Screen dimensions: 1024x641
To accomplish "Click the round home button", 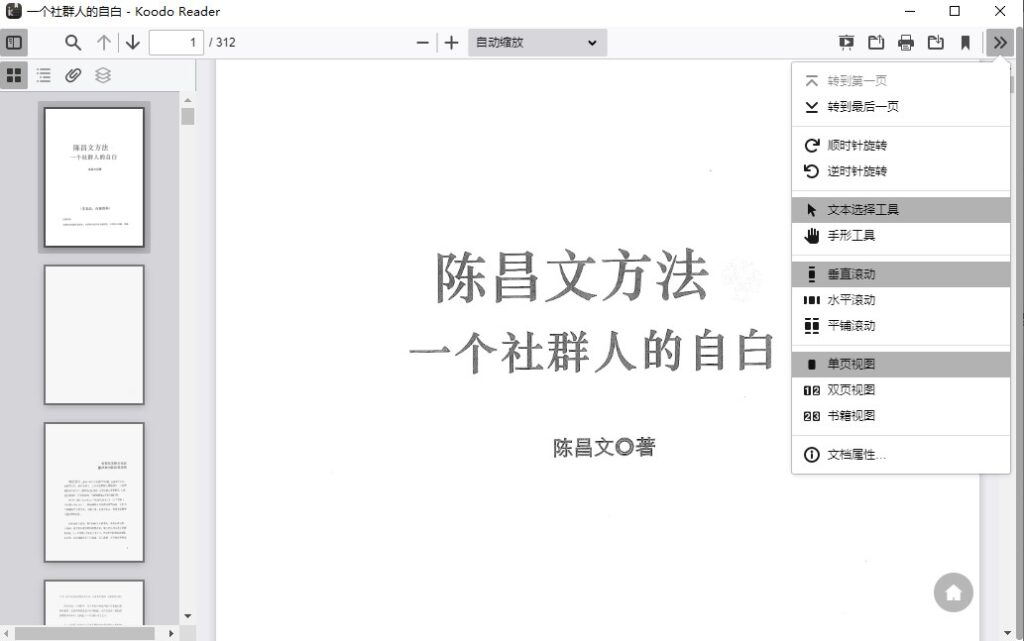I will (953, 593).
